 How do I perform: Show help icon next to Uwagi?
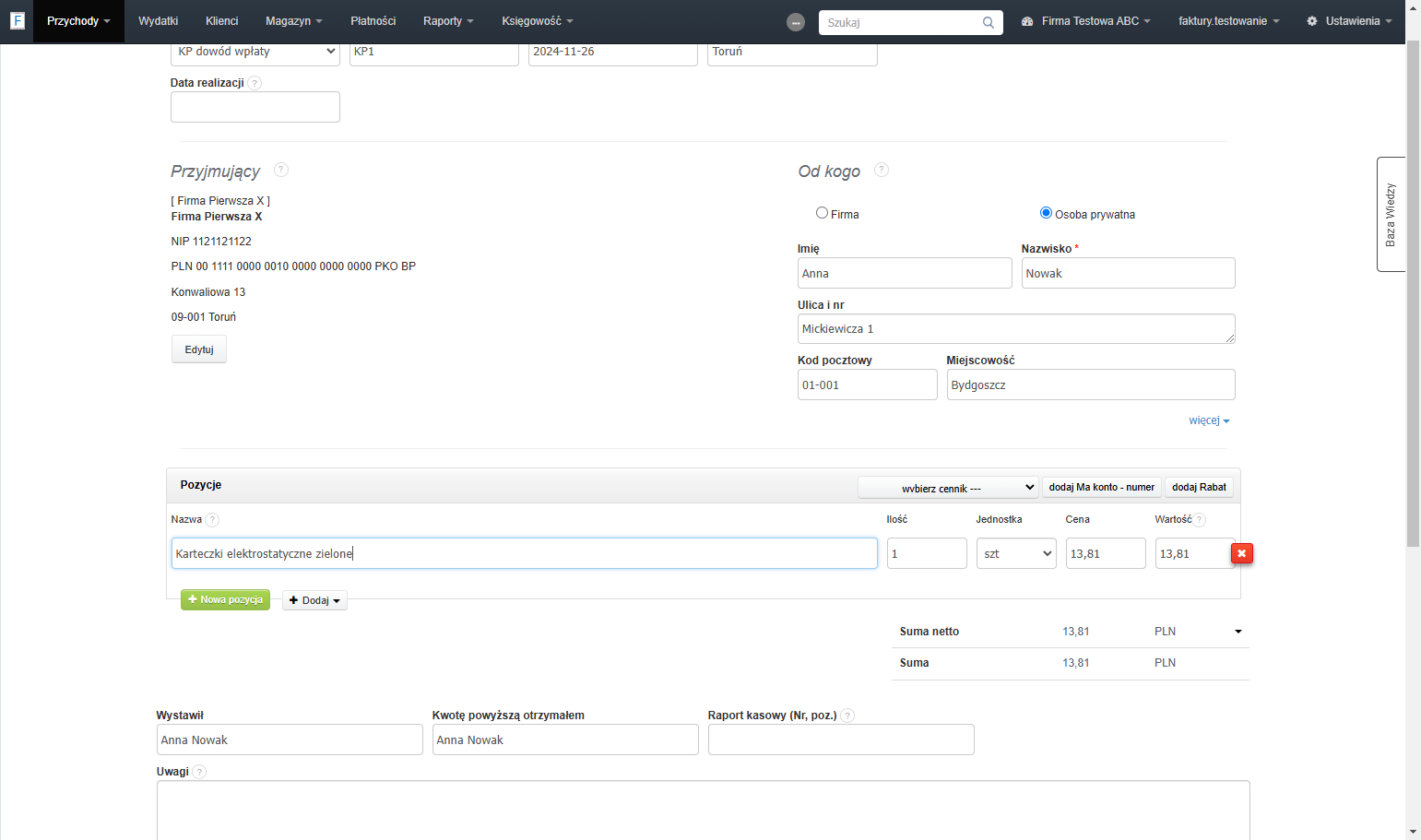[199, 772]
